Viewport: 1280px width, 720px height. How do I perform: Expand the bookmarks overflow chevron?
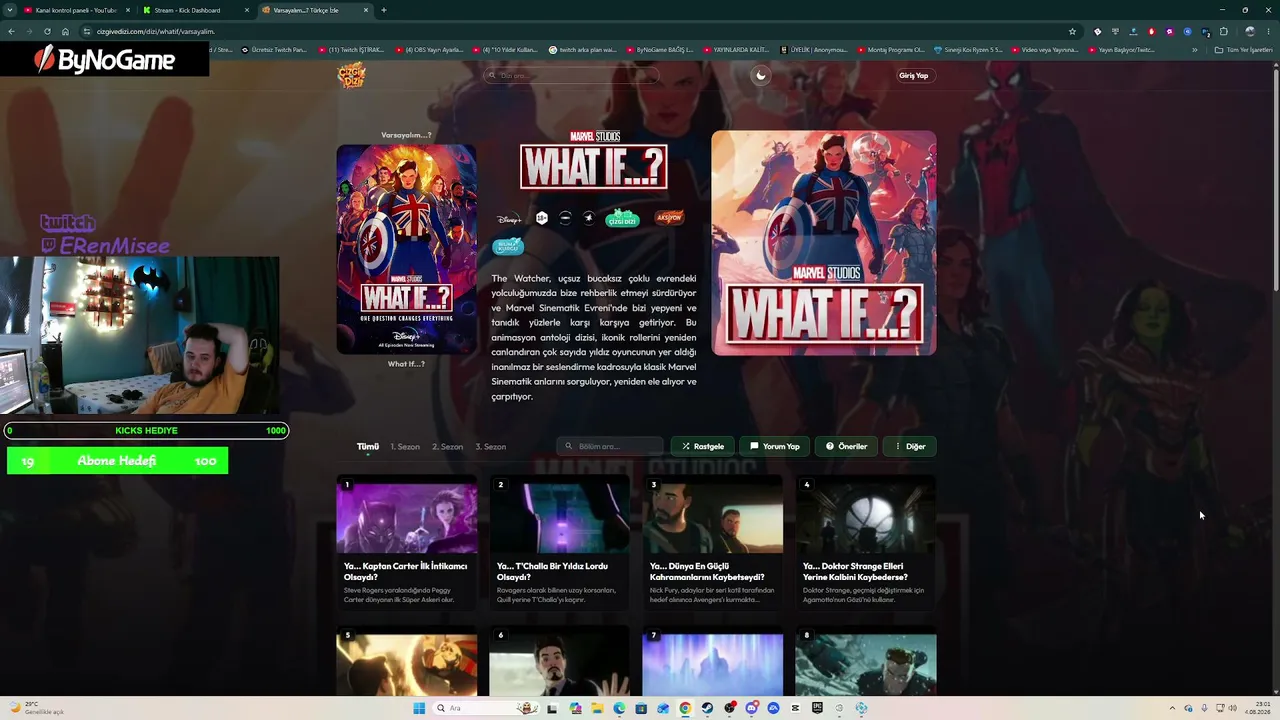1194,49
